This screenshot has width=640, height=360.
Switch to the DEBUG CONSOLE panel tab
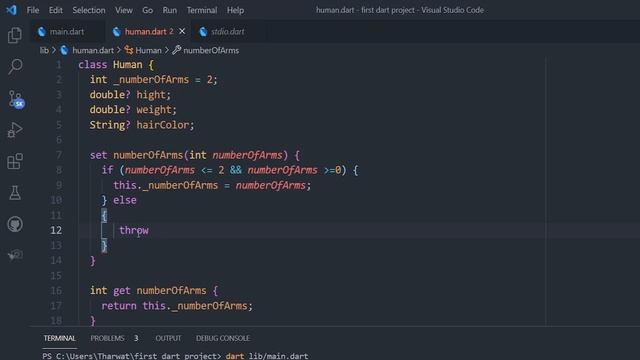pyautogui.click(x=223, y=338)
